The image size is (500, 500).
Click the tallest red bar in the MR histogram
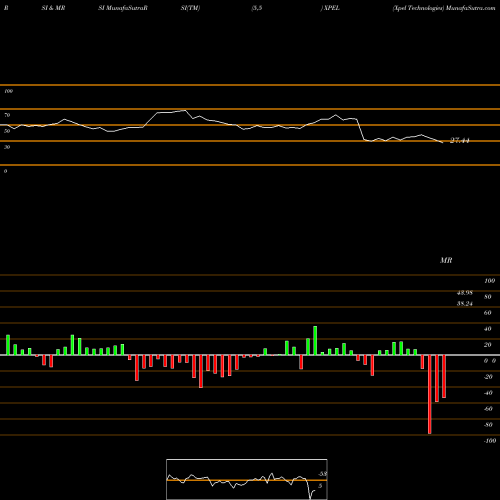coord(429,394)
